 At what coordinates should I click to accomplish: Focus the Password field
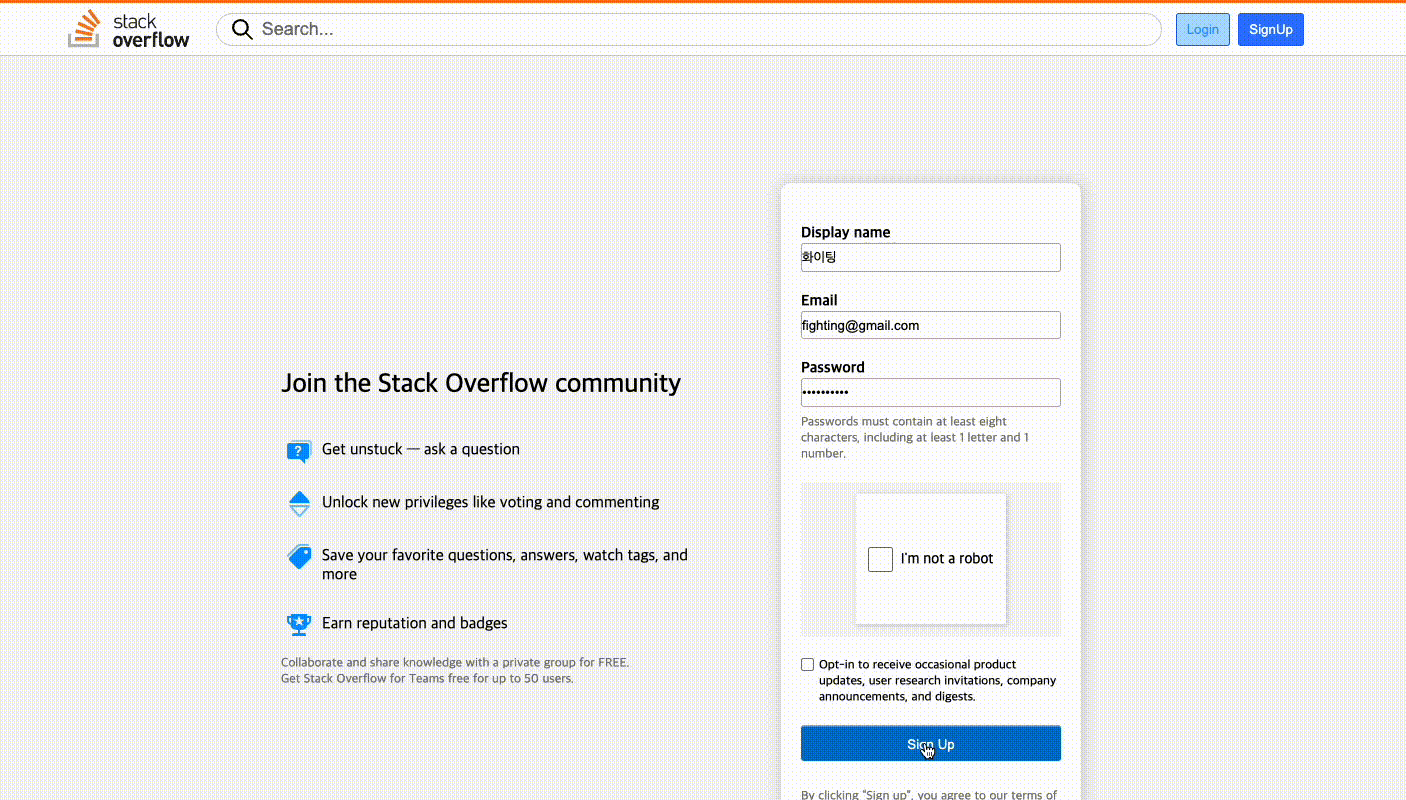[930, 392]
